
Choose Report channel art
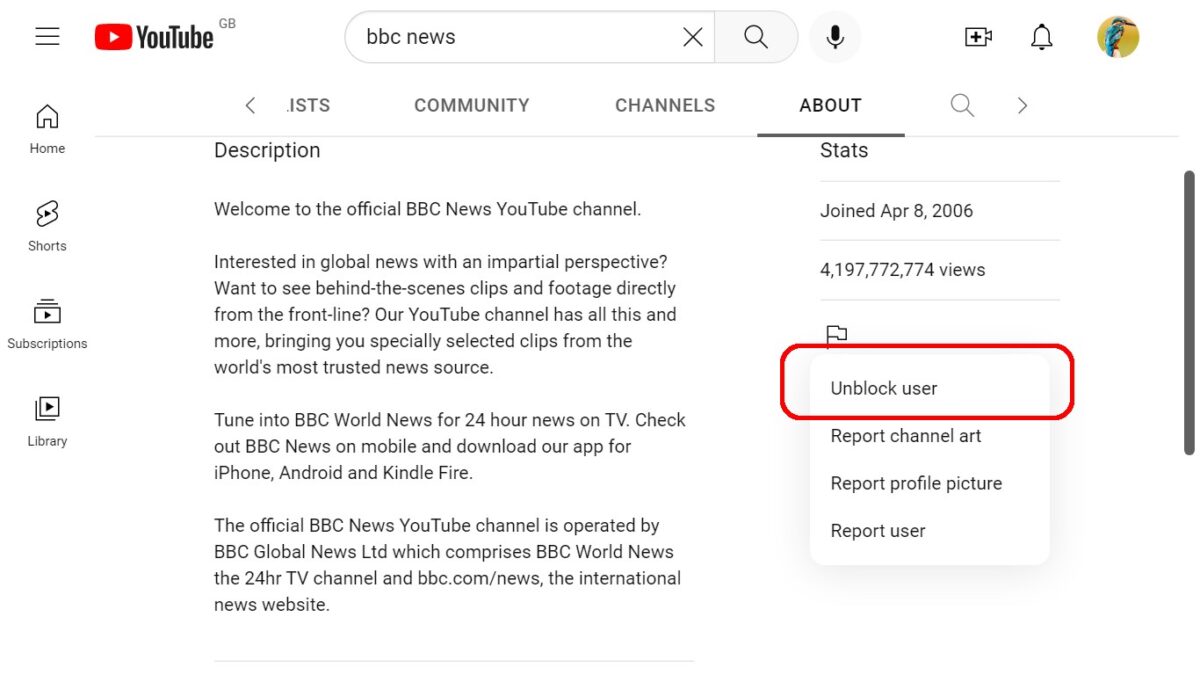click(930, 436)
